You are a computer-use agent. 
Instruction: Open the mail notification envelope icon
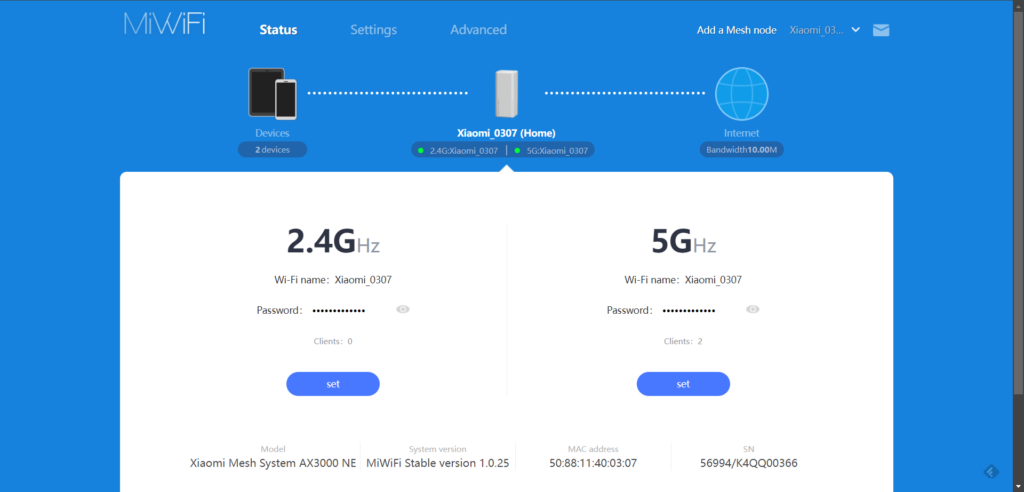881,30
